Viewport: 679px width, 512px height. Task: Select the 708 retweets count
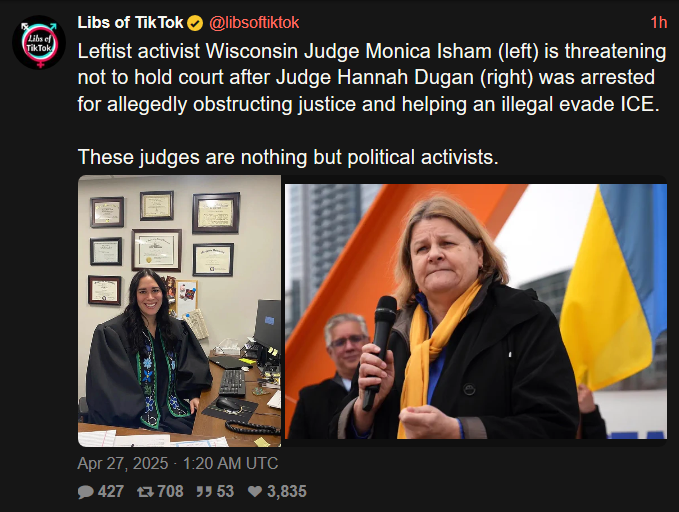[171, 491]
